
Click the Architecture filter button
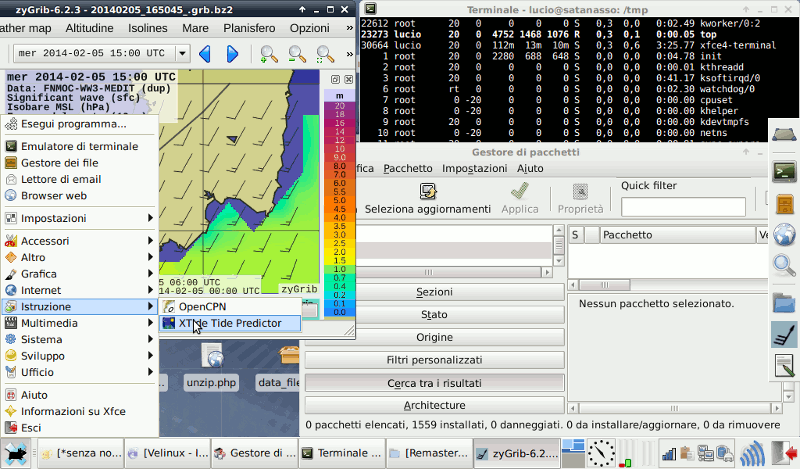coord(434,405)
